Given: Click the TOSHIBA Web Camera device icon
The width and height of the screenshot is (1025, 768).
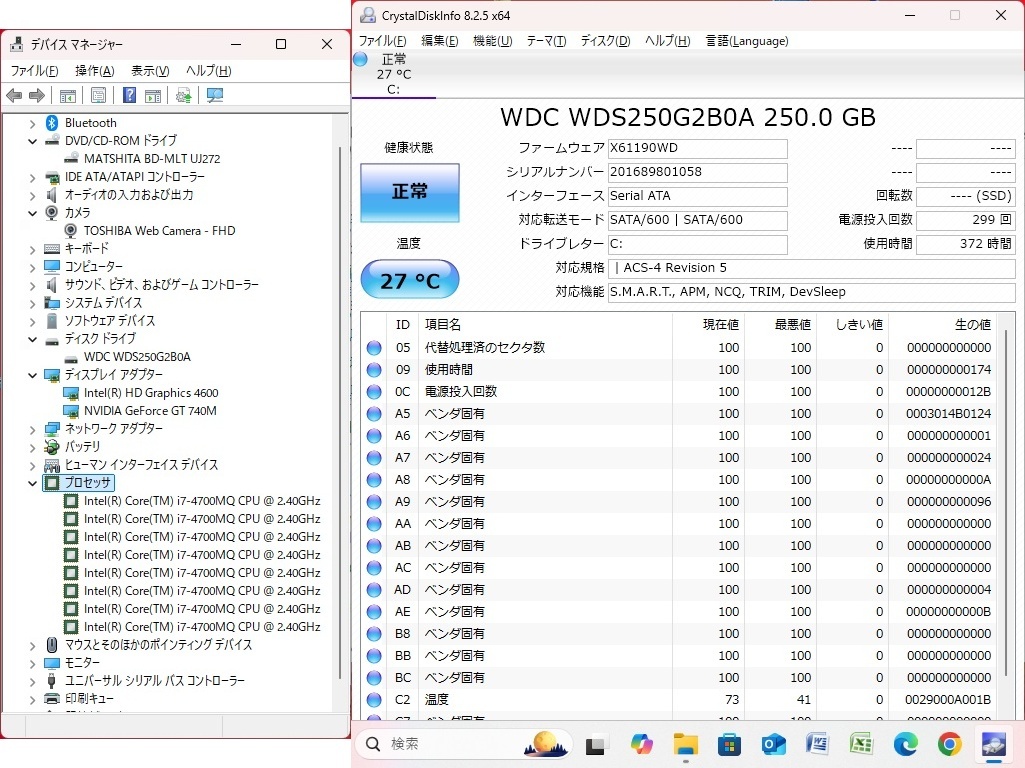Looking at the screenshot, I should coord(71,231).
